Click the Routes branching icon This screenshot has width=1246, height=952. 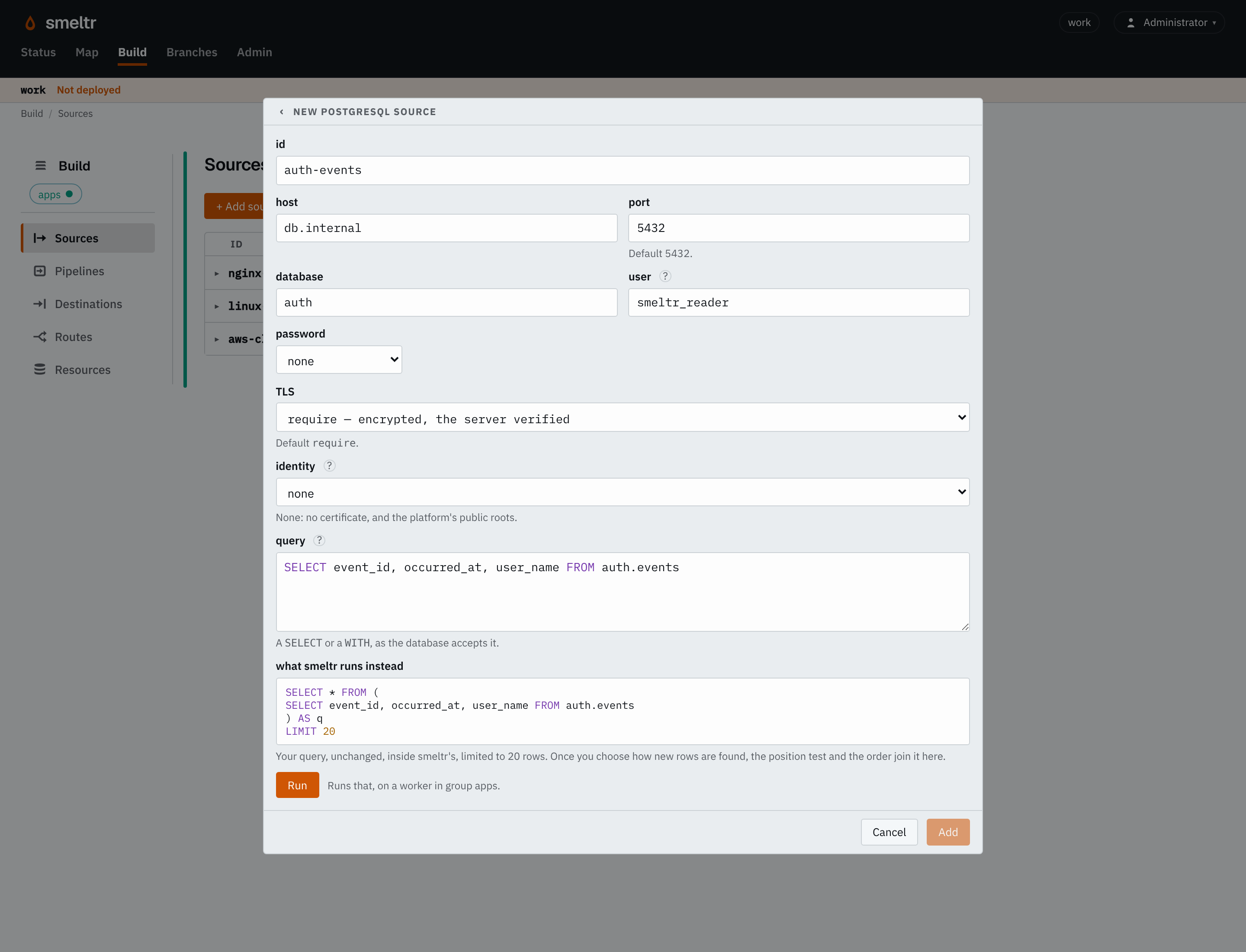click(x=40, y=337)
